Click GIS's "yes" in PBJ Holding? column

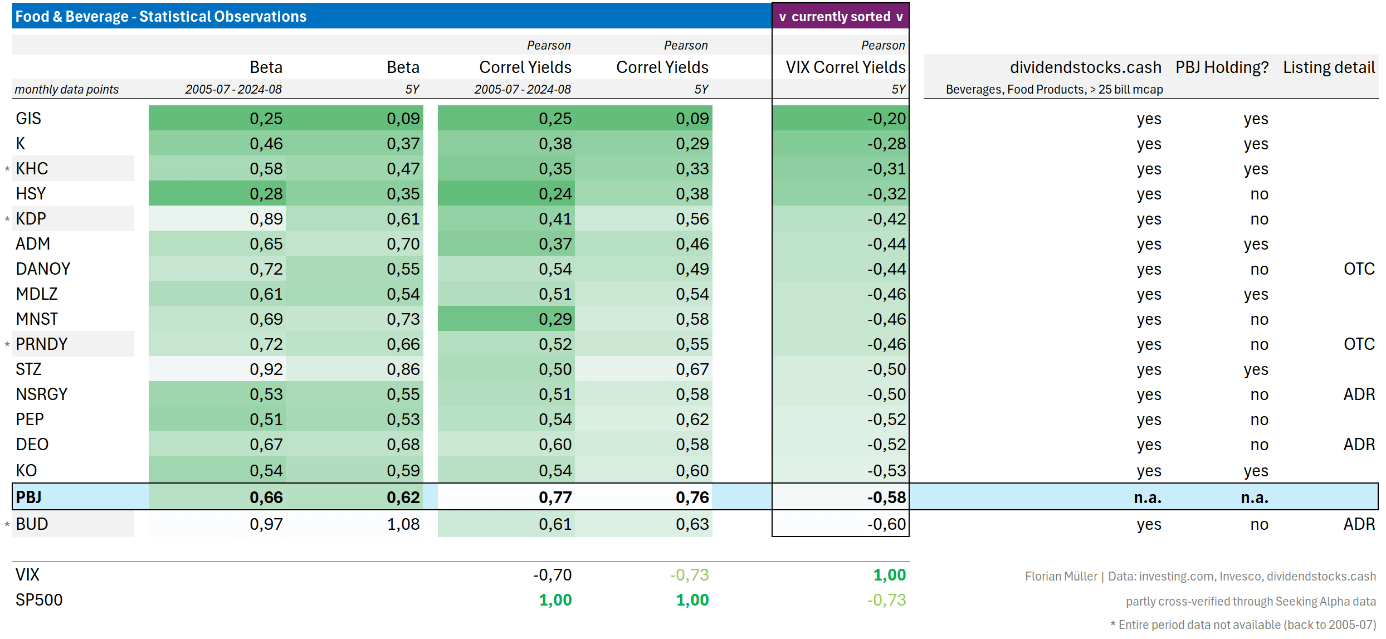(1256, 118)
